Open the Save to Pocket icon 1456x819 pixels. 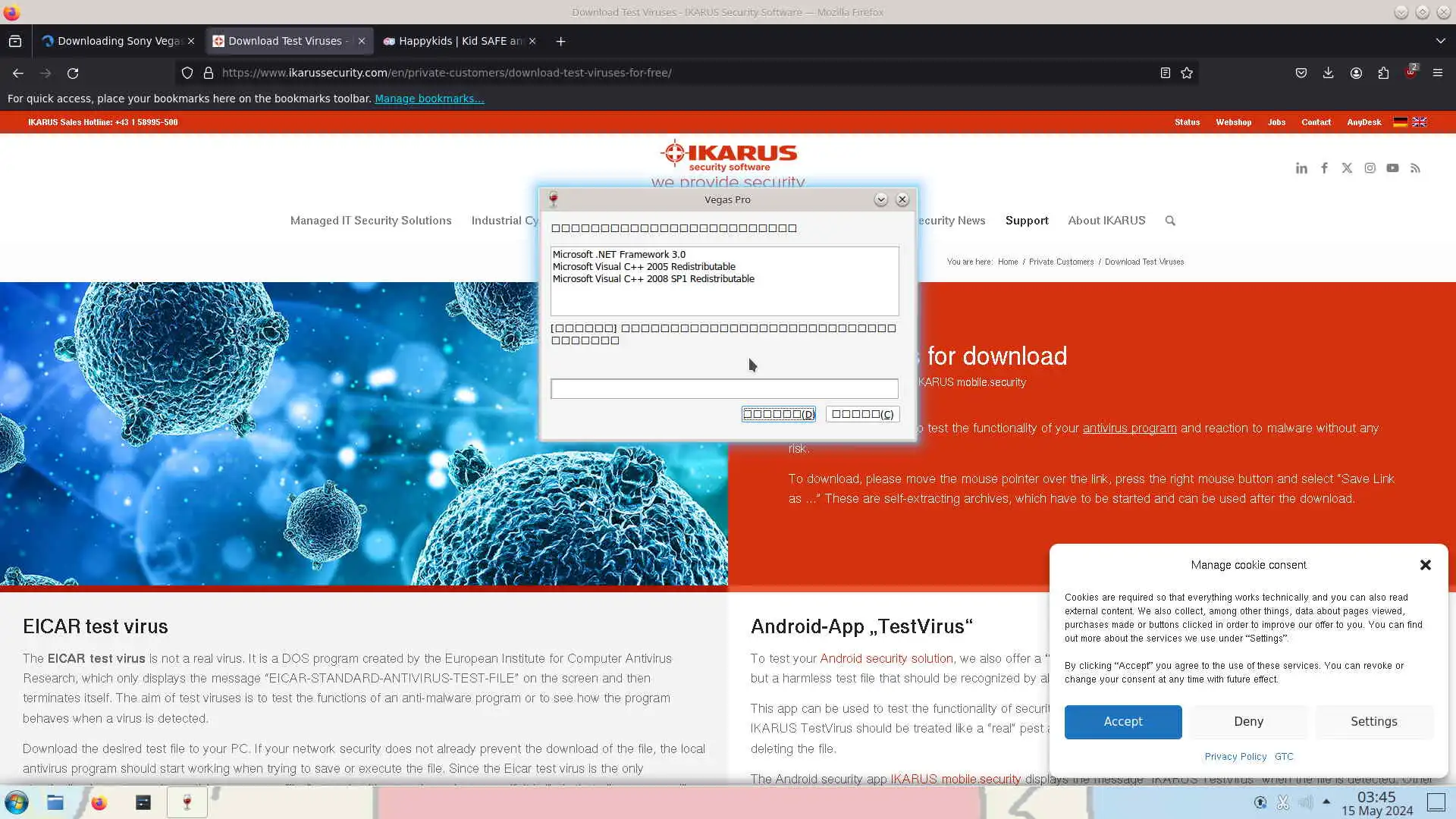[1301, 73]
